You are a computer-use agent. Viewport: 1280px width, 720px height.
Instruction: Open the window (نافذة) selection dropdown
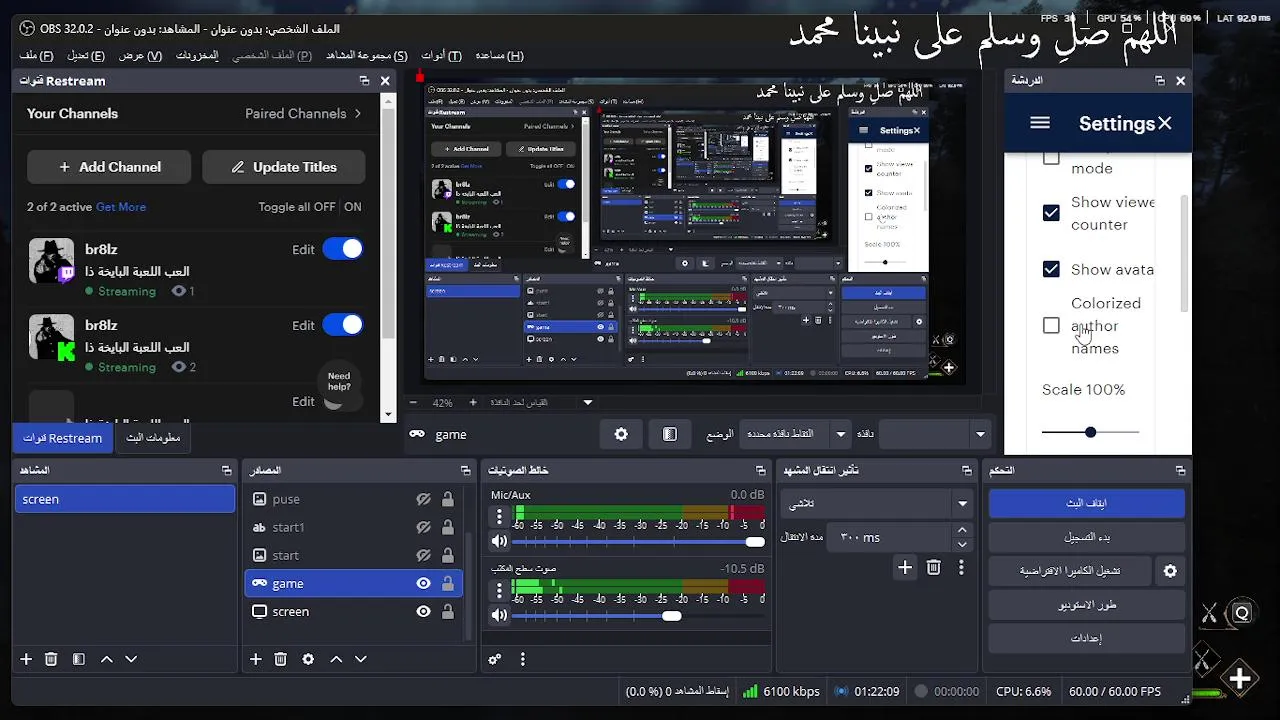pos(935,434)
